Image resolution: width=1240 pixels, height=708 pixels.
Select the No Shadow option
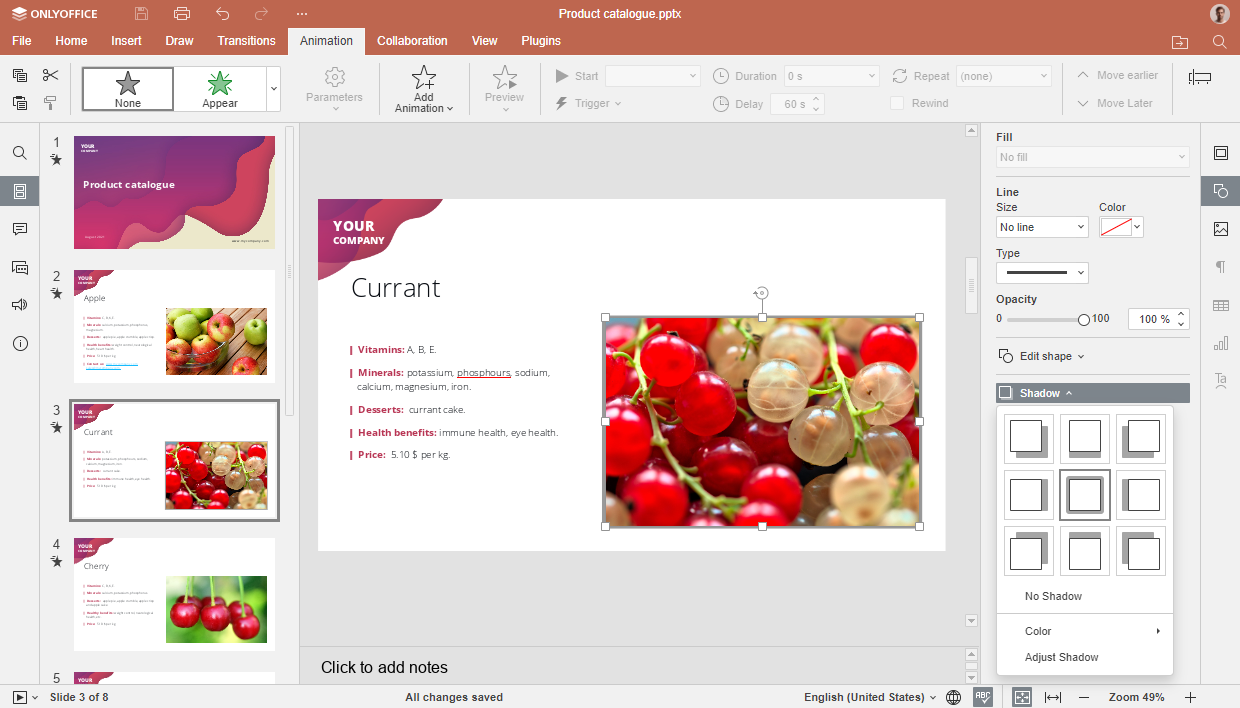tap(1053, 596)
